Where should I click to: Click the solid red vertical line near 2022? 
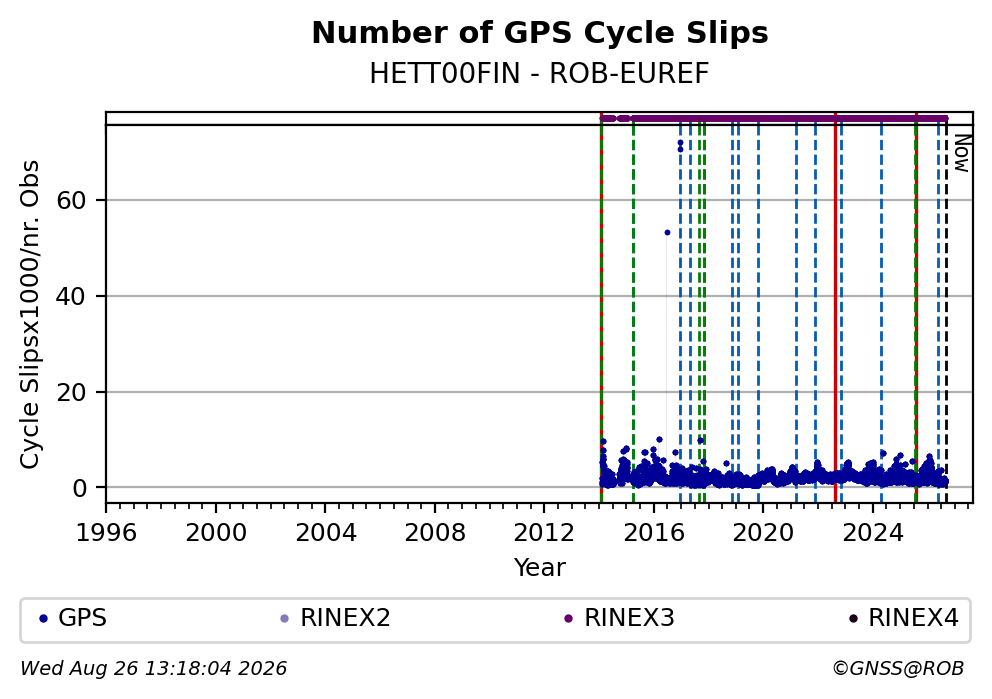pos(835,307)
